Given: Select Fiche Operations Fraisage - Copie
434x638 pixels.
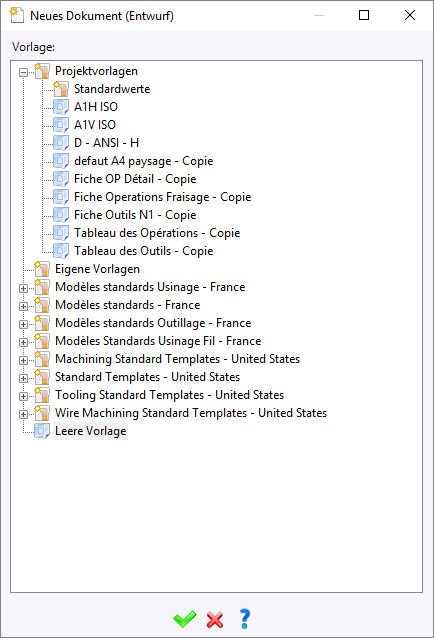Looking at the screenshot, I should [x=162, y=197].
